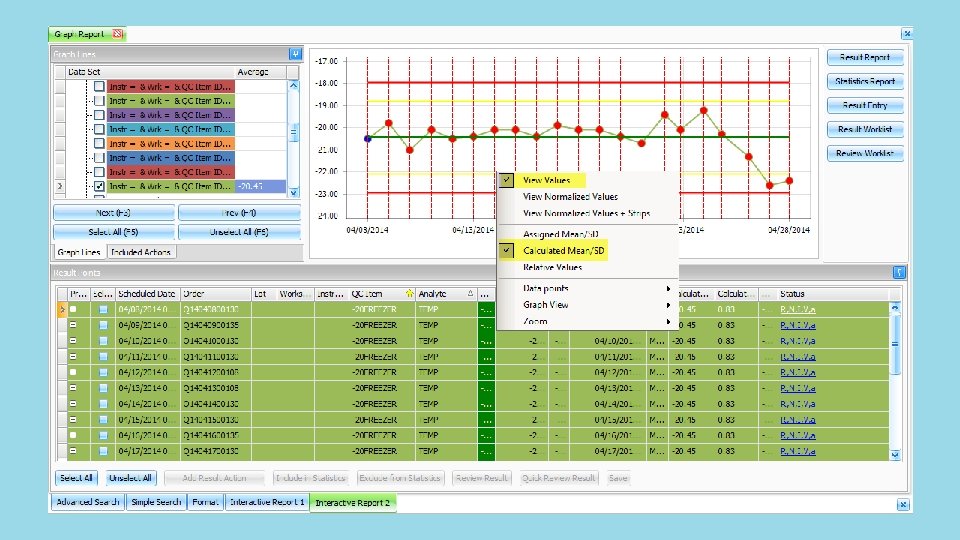Viewport: 960px width, 540px height.
Task: Toggle the checkbox of the orange data set line
Action: 99,143
